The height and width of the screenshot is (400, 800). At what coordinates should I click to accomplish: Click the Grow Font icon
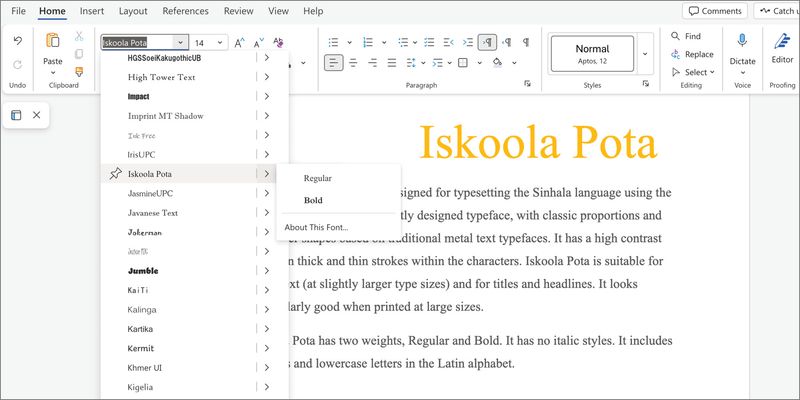click(x=239, y=43)
